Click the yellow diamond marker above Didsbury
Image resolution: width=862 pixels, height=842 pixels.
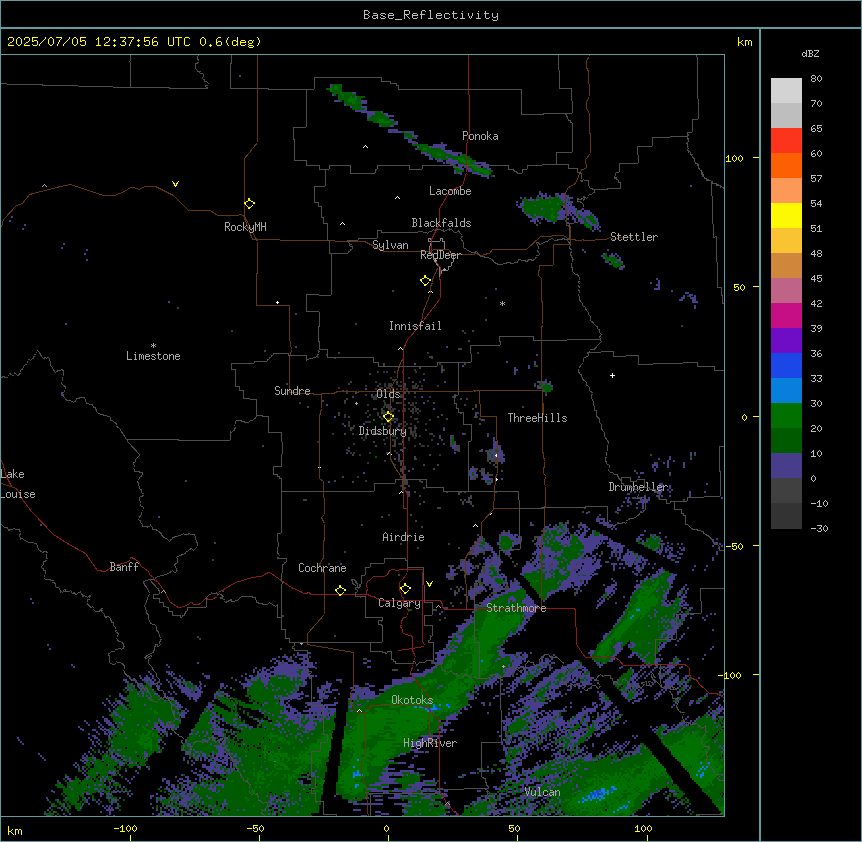(x=388, y=417)
